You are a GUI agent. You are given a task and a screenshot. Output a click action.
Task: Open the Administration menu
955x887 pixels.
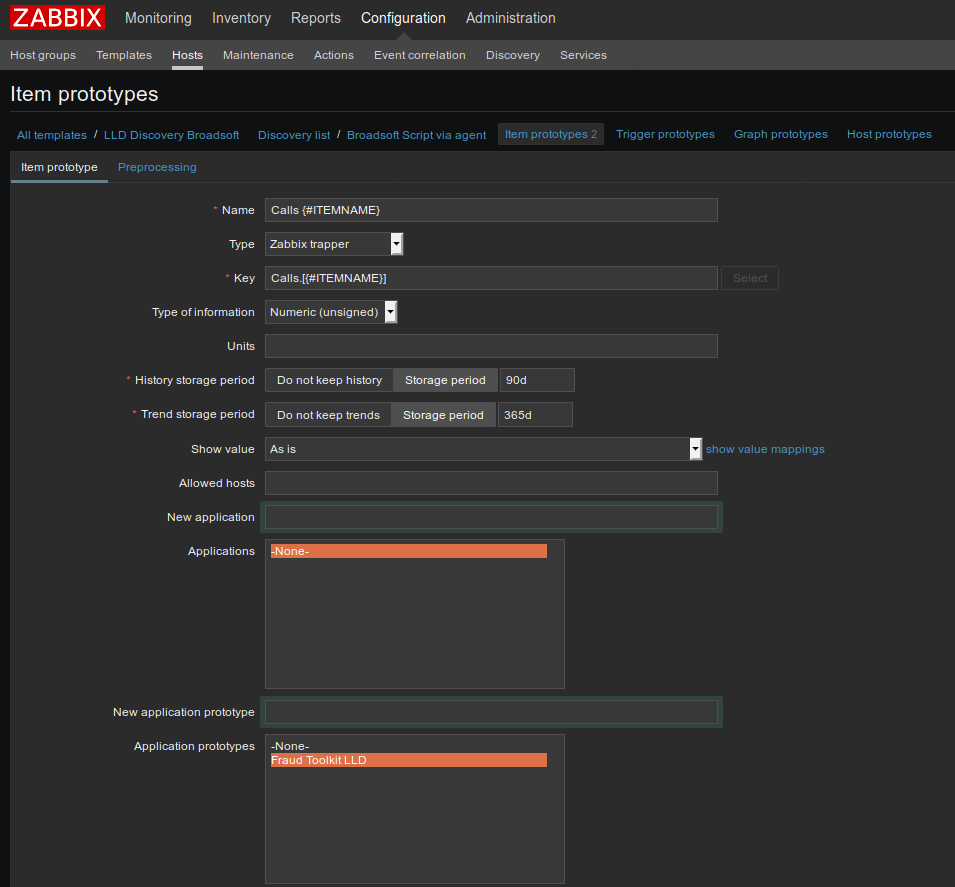coord(510,18)
